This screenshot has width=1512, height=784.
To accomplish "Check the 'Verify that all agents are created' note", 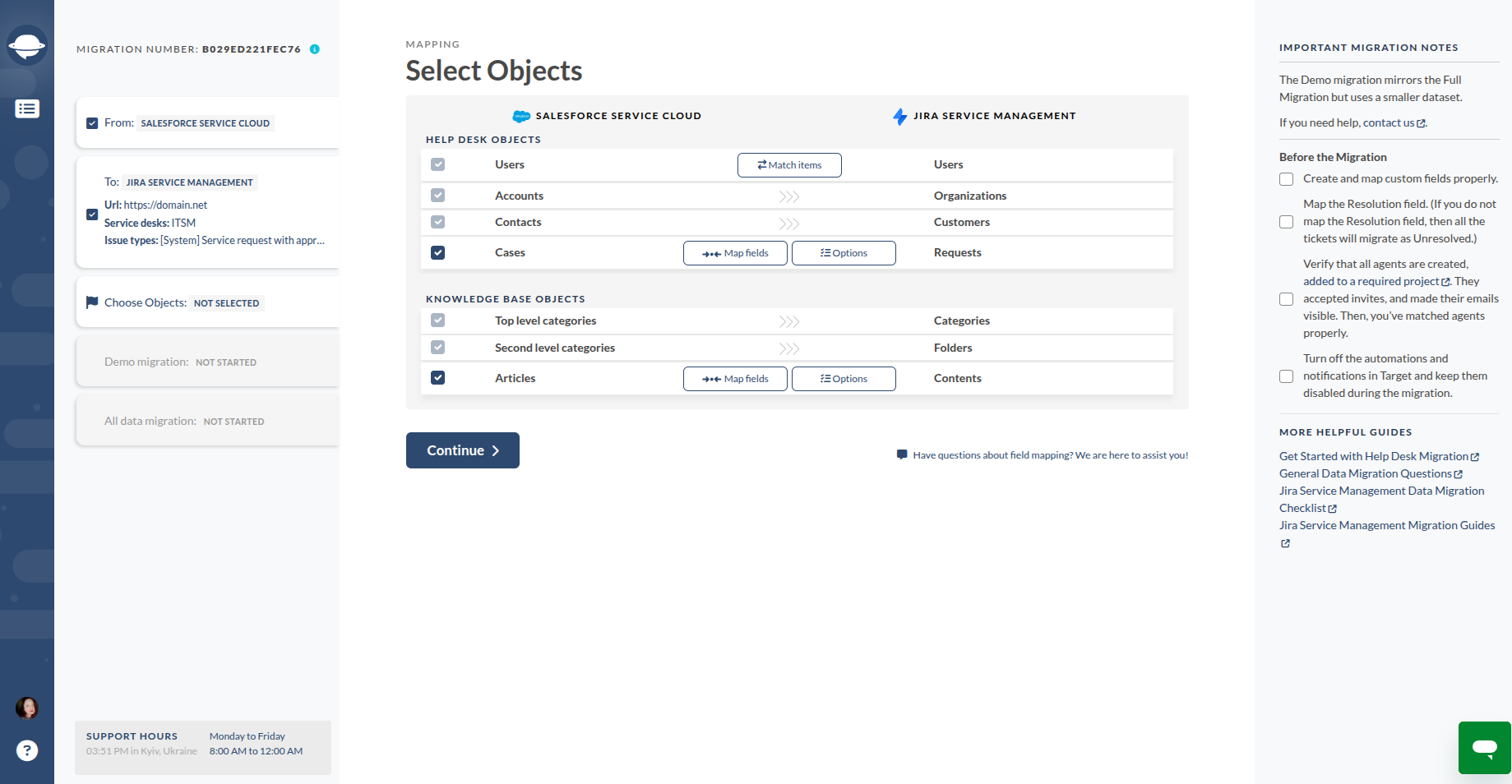I will pyautogui.click(x=1287, y=299).
